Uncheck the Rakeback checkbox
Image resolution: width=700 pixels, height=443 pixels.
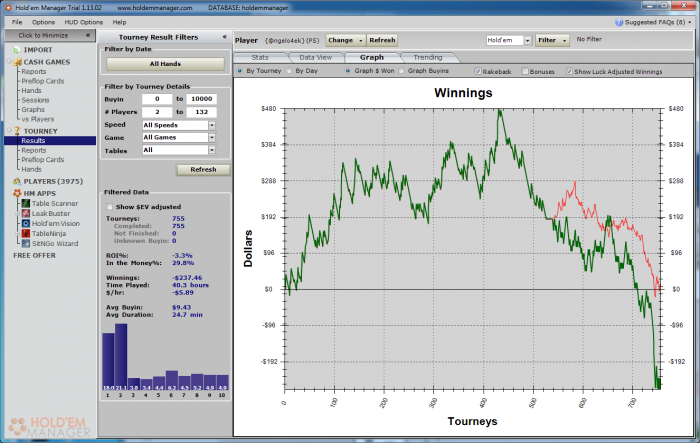(x=477, y=72)
